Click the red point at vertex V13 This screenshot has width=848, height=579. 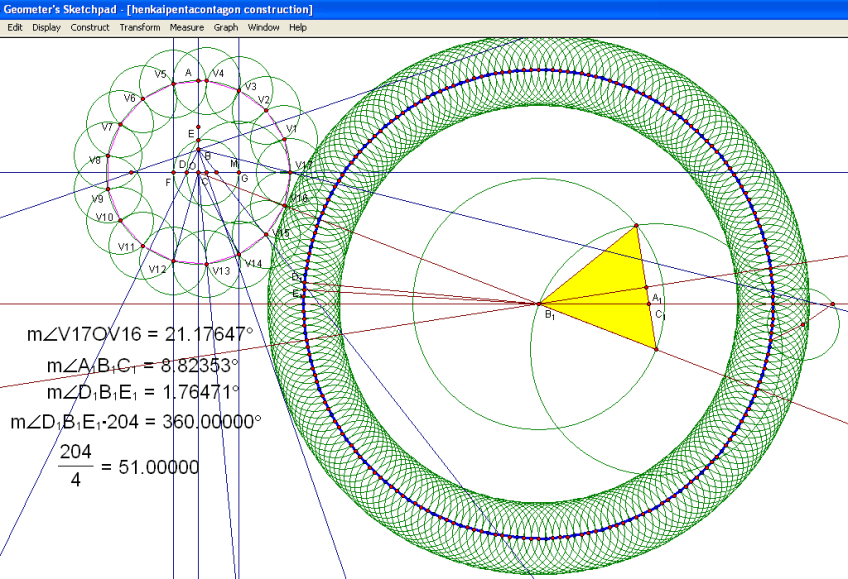[206, 264]
